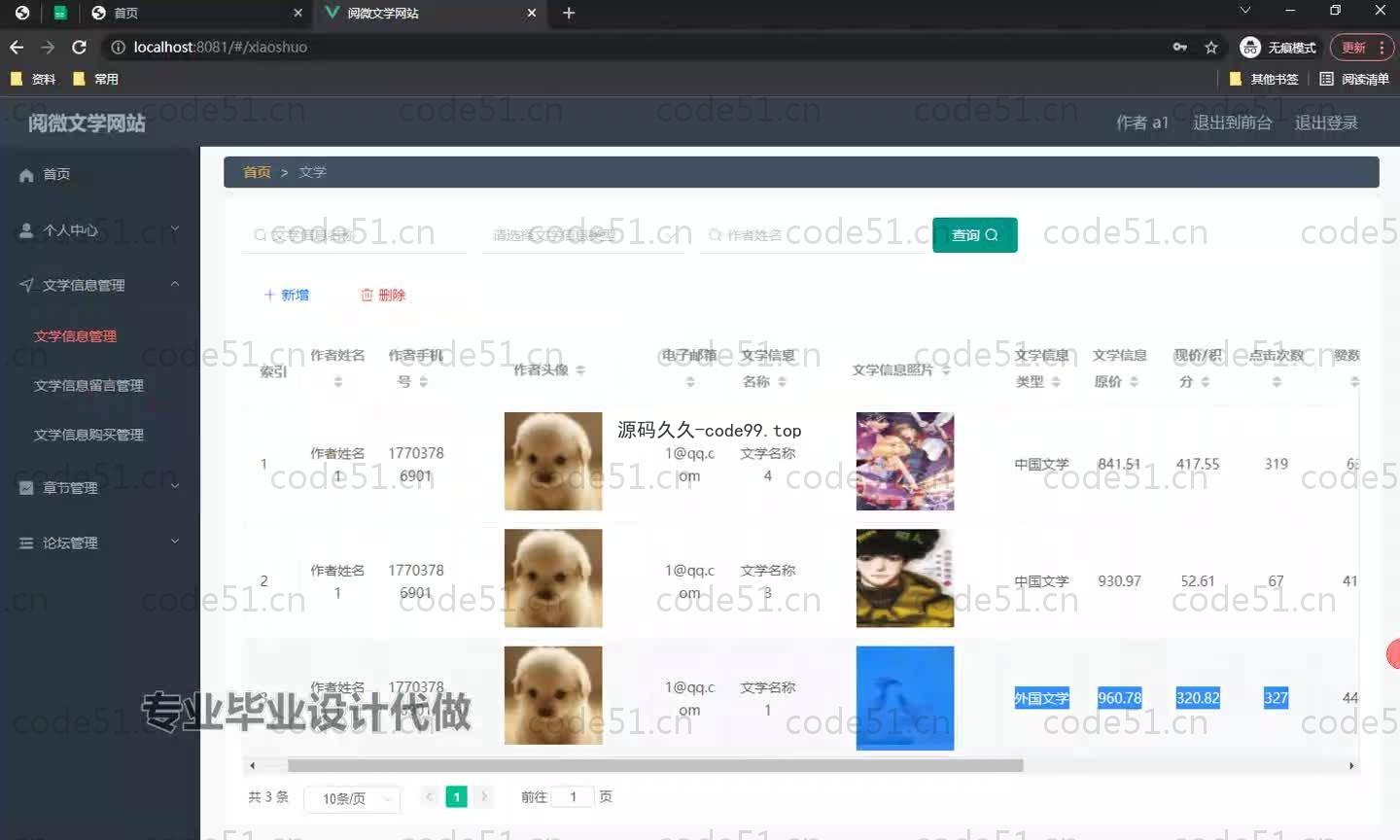Screen dimensions: 1400x840
Task: Click the person icon beside 个人中心
Action: click(x=26, y=230)
